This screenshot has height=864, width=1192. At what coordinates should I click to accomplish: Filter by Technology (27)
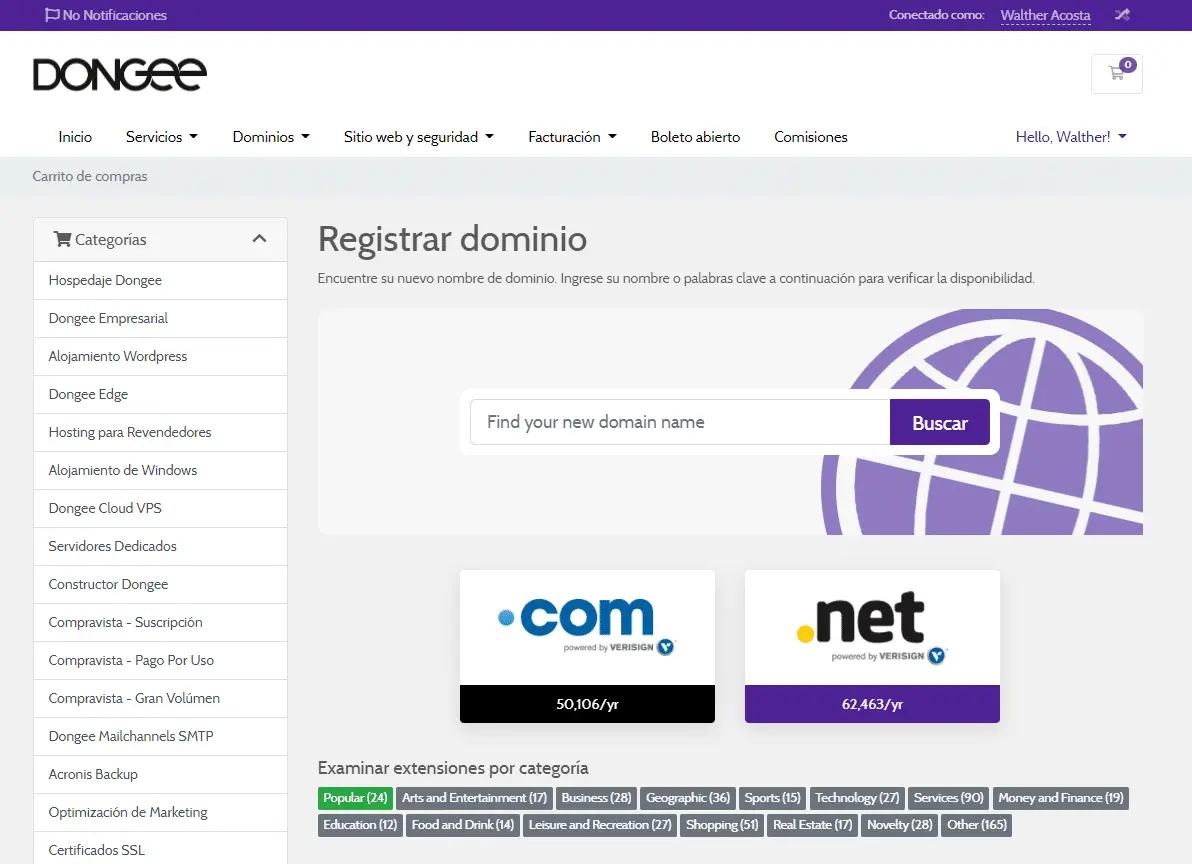click(858, 798)
